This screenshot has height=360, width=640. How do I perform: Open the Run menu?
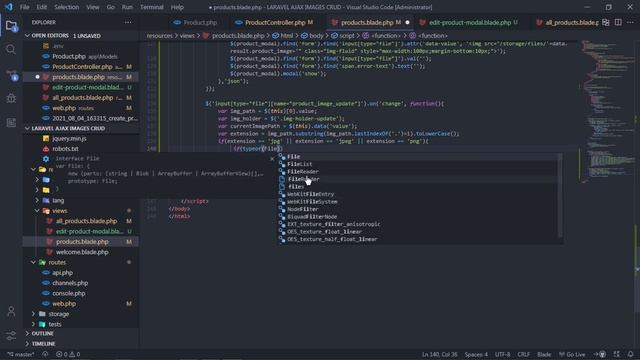(127, 7)
